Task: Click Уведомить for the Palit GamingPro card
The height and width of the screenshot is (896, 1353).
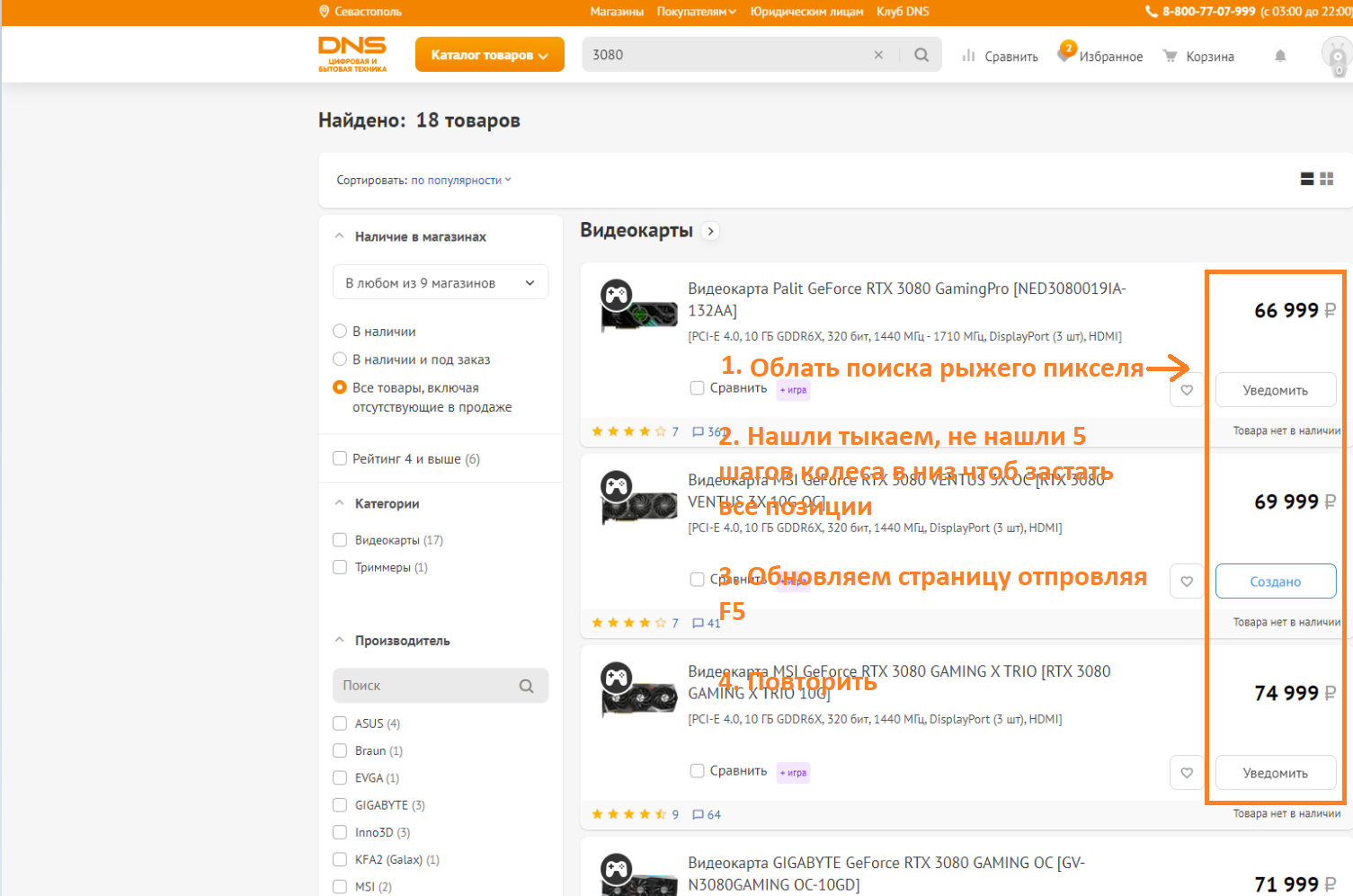Action: tap(1276, 390)
